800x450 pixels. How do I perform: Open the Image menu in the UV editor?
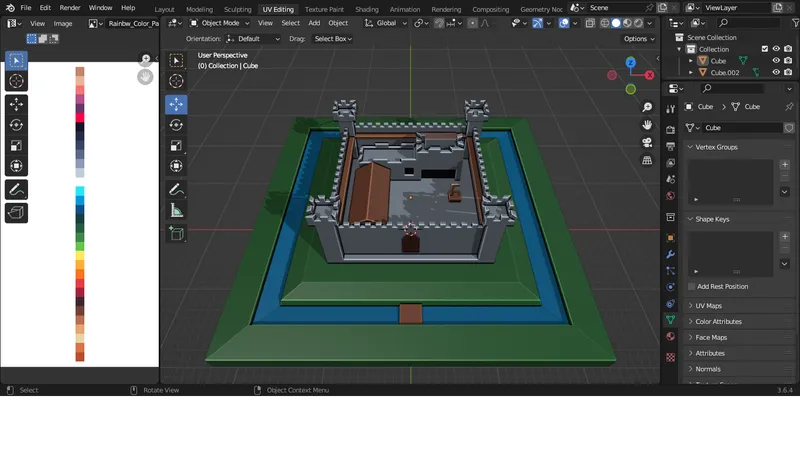63,23
